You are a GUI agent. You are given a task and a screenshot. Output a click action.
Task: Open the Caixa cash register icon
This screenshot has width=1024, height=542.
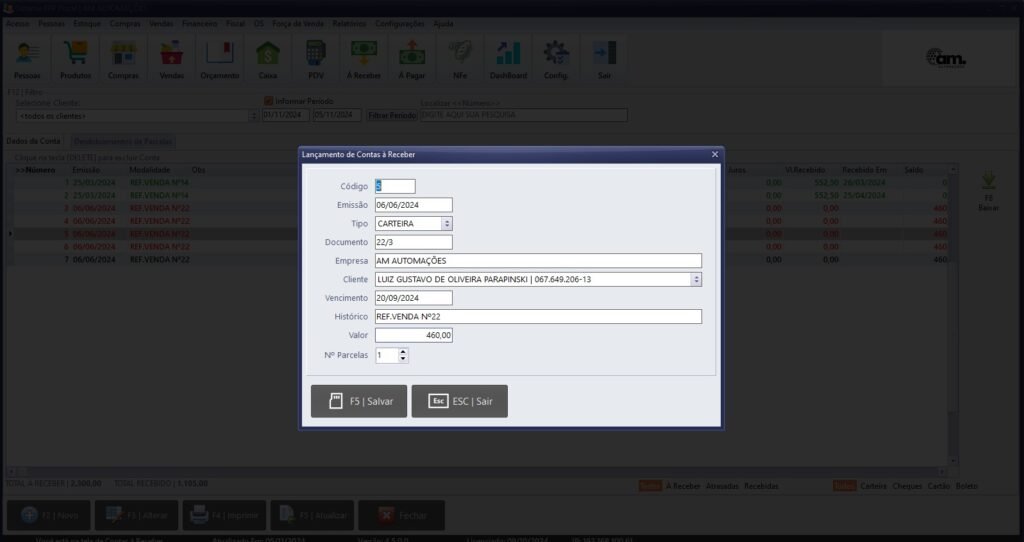coord(268,59)
